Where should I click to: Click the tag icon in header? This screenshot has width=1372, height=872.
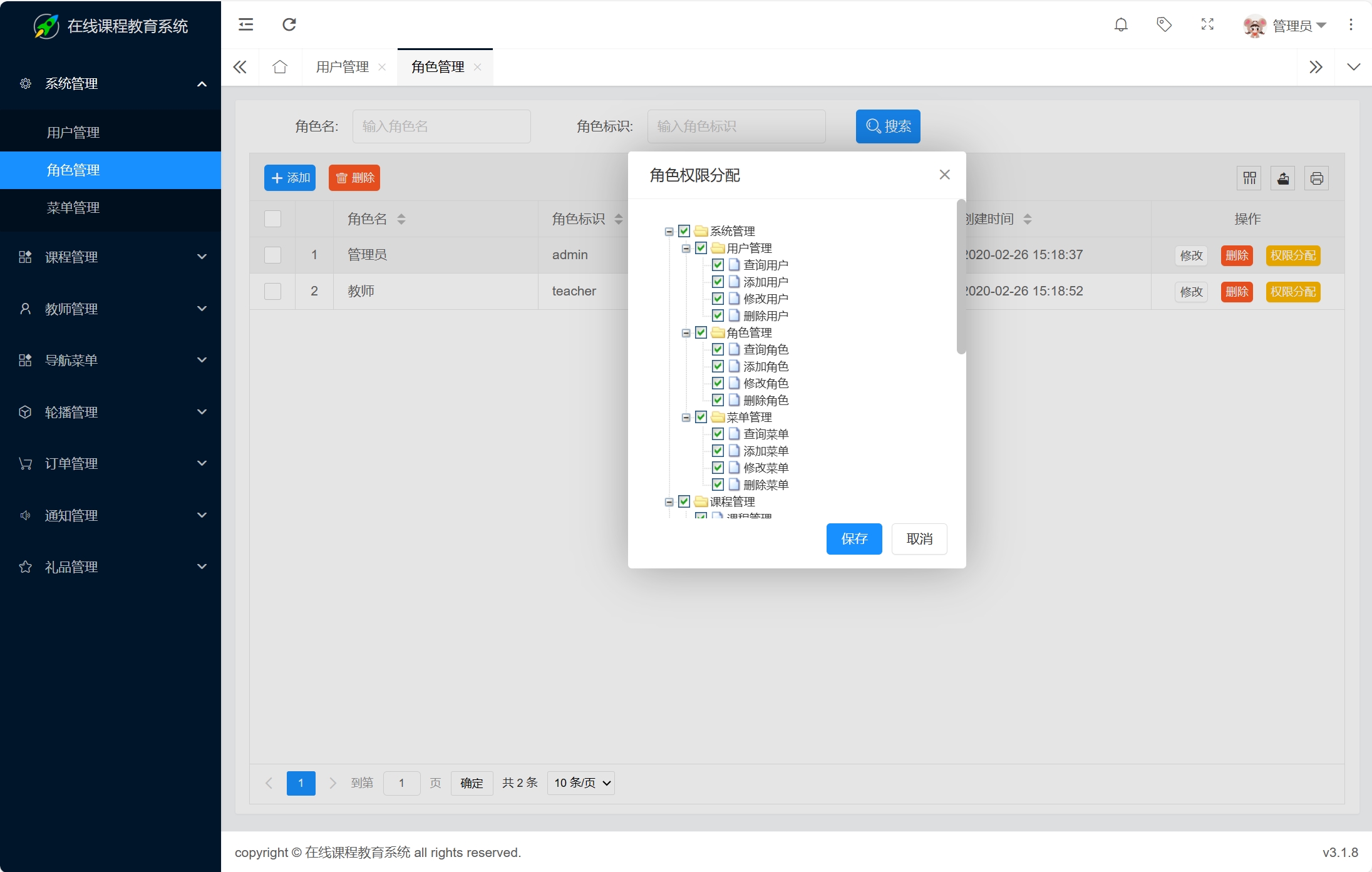[x=1163, y=25]
